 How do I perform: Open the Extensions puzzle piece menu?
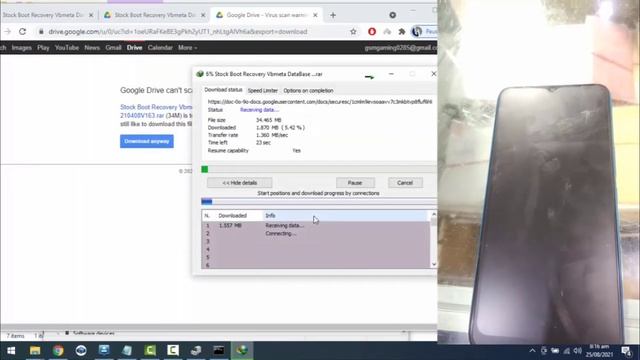pyautogui.click(x=402, y=31)
